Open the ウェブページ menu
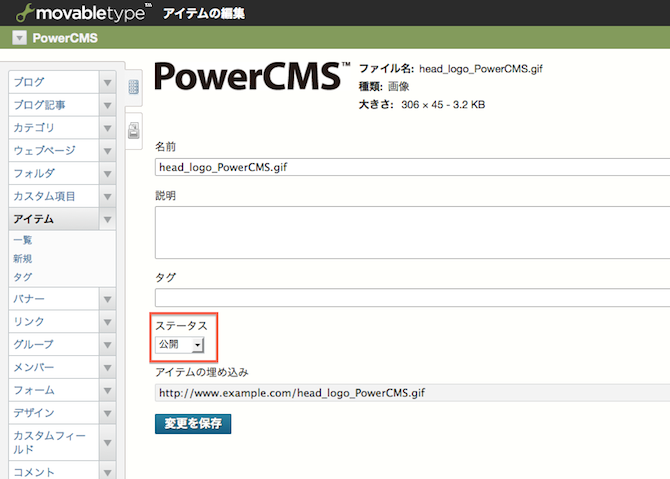670x479 pixels. 54,150
